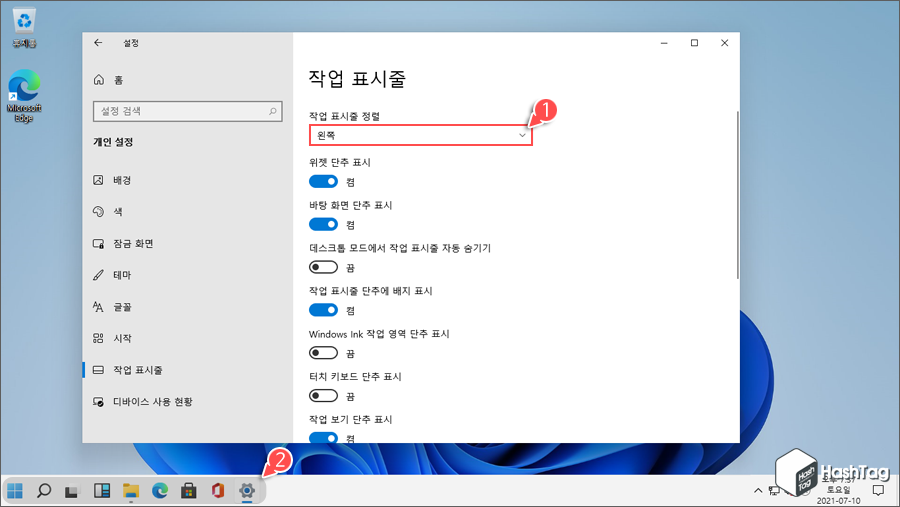Click the magnifier icon in settings search
900x507 pixels.
tap(273, 111)
